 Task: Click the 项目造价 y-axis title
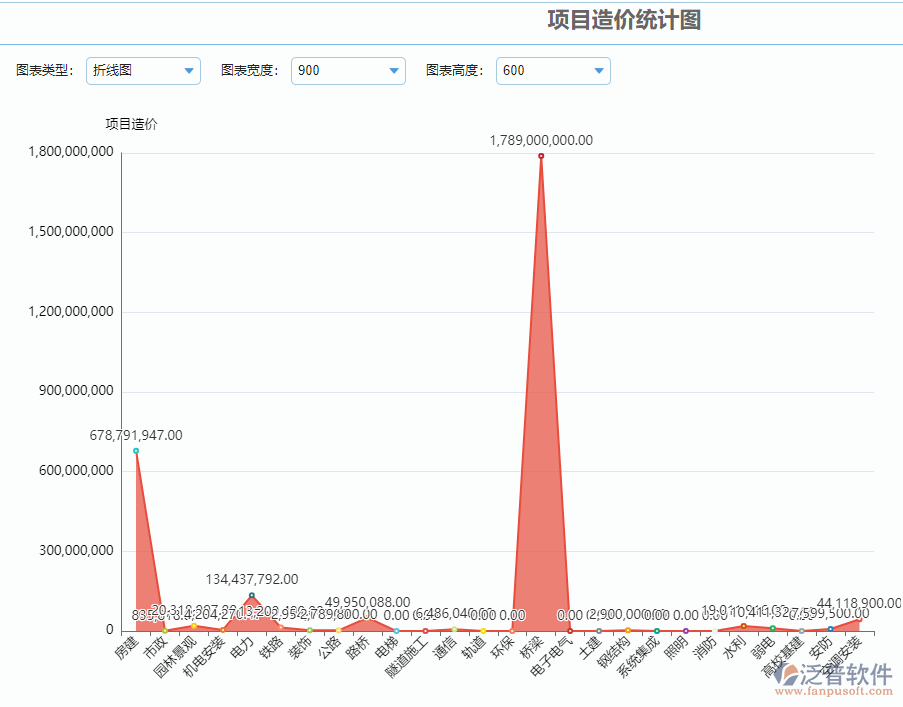(x=131, y=125)
